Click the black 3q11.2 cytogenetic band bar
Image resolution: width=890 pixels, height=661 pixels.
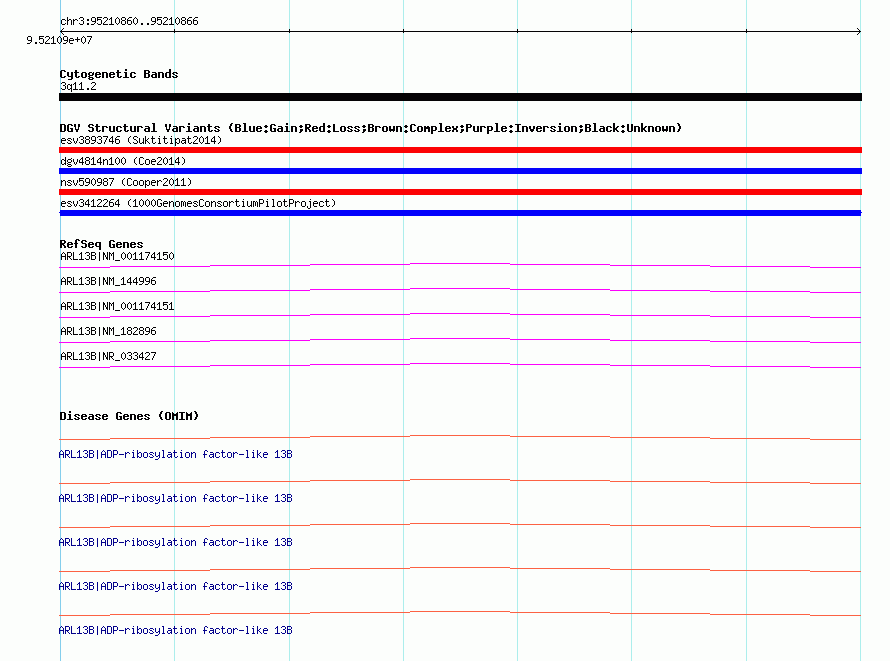tap(460, 97)
